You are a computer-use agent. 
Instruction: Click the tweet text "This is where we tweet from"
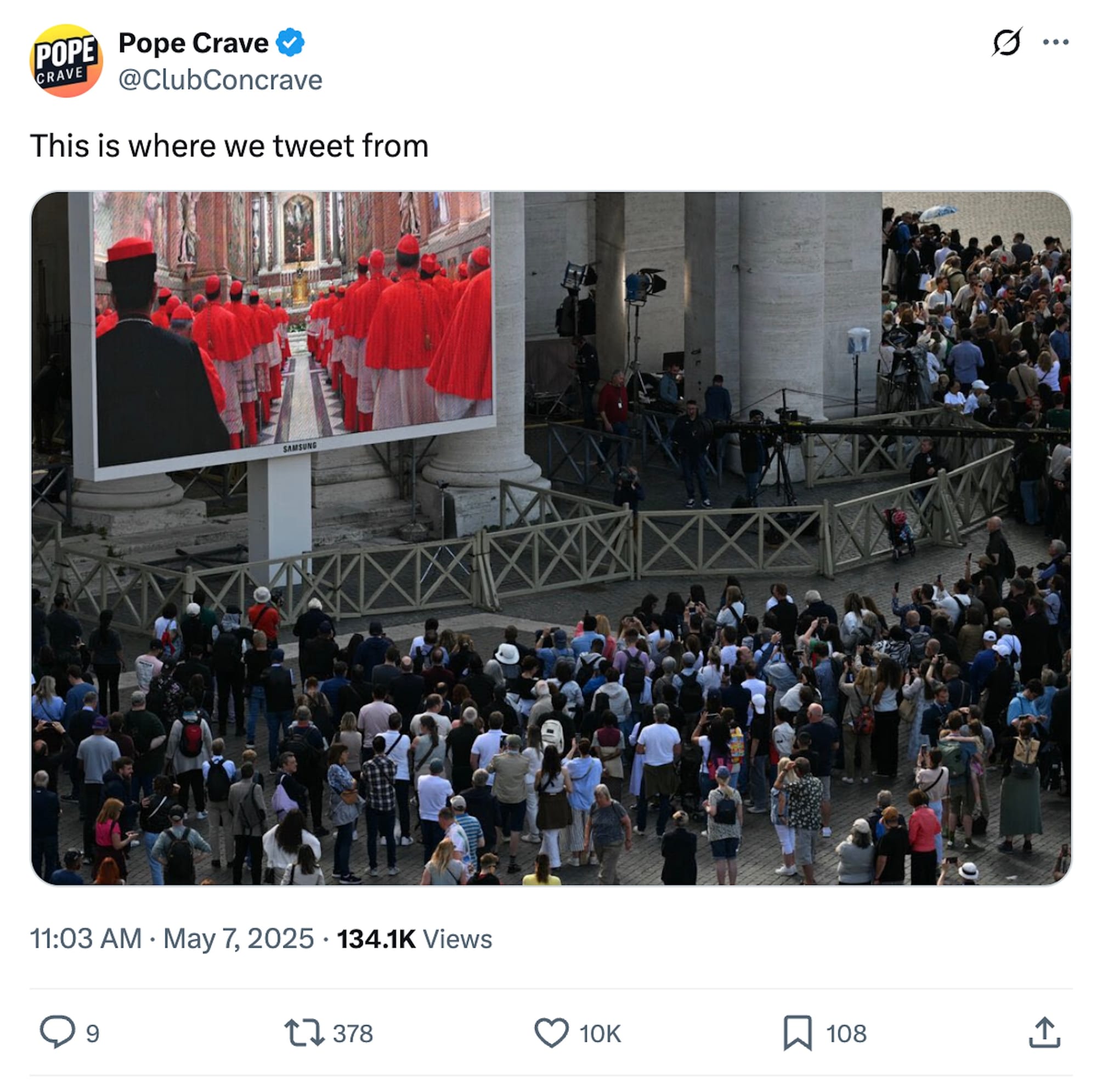pyautogui.click(x=229, y=146)
